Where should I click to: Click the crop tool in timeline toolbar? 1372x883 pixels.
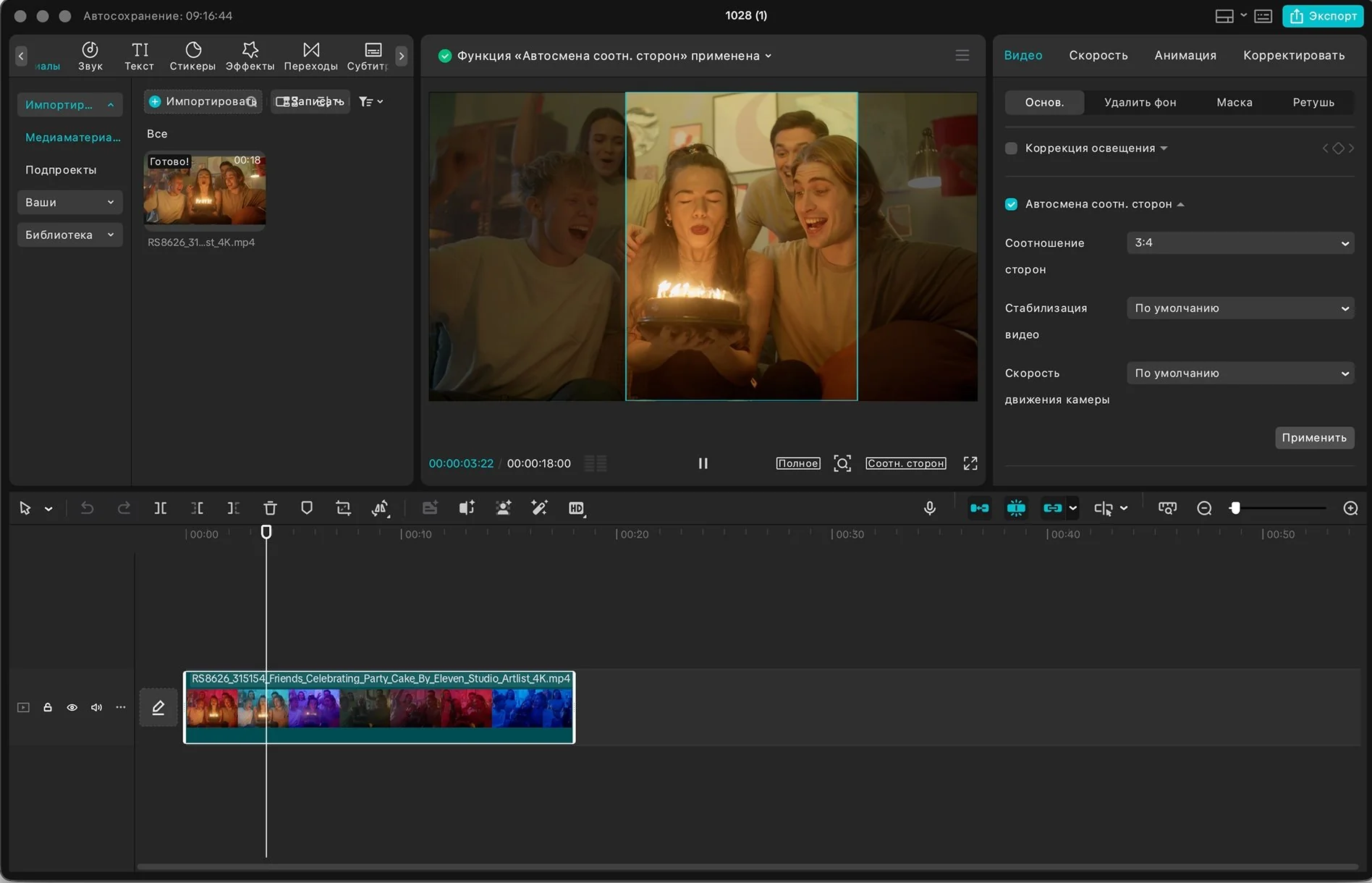pos(343,508)
